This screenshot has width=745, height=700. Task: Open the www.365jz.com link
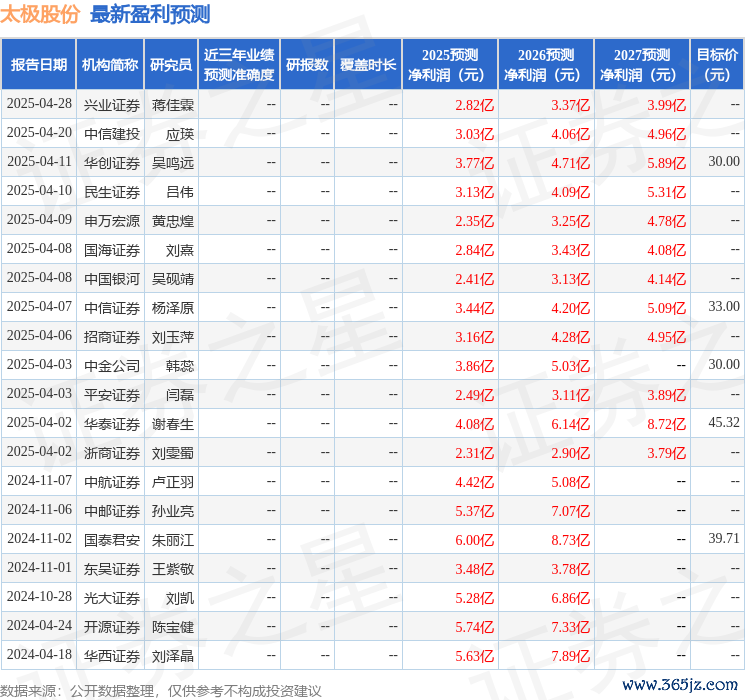[x=679, y=685]
